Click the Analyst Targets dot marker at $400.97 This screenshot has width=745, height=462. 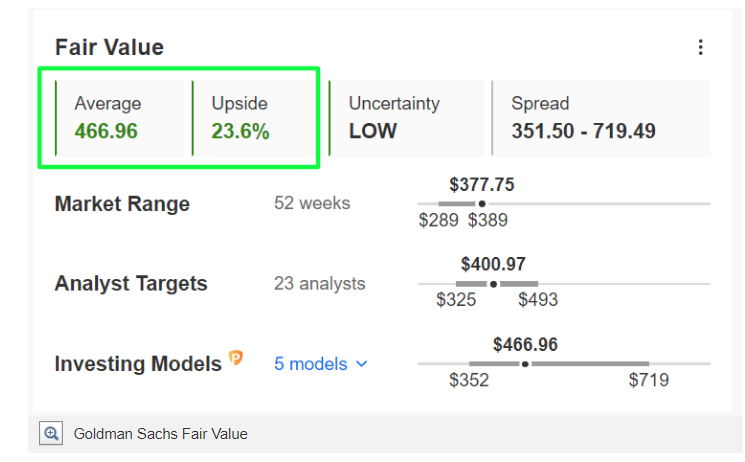coord(493,284)
